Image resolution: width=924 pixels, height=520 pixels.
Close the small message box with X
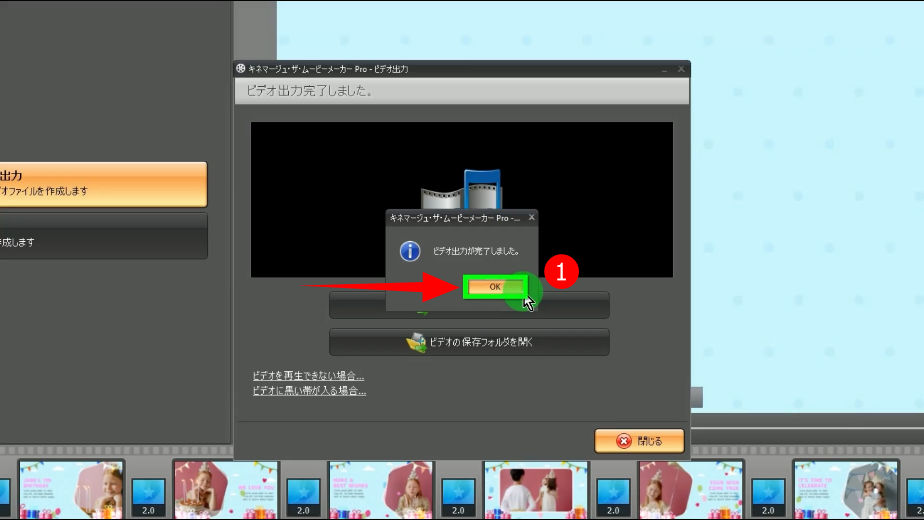tap(531, 216)
